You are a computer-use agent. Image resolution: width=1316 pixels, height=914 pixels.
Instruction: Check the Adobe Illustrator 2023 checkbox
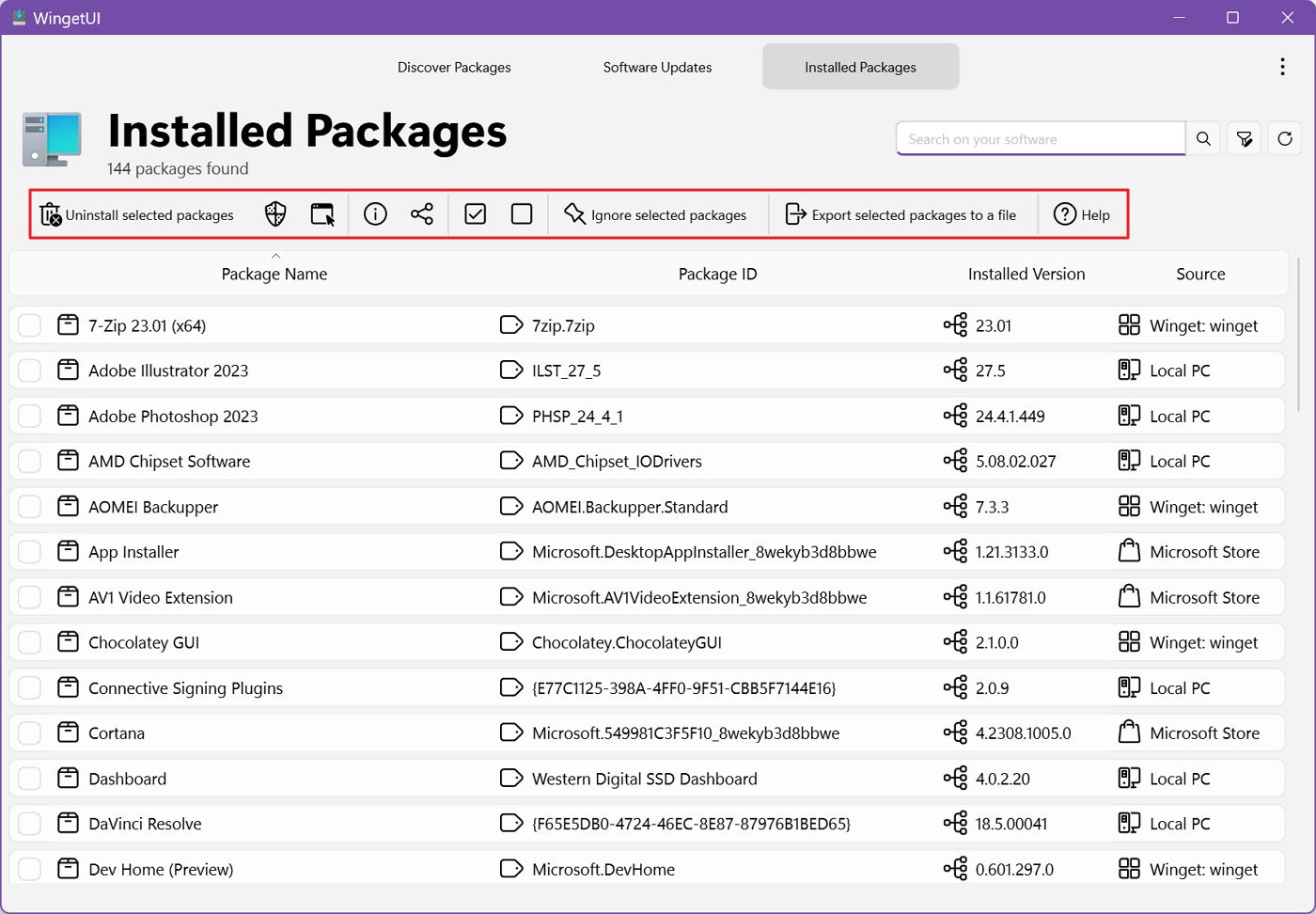pyautogui.click(x=30, y=370)
